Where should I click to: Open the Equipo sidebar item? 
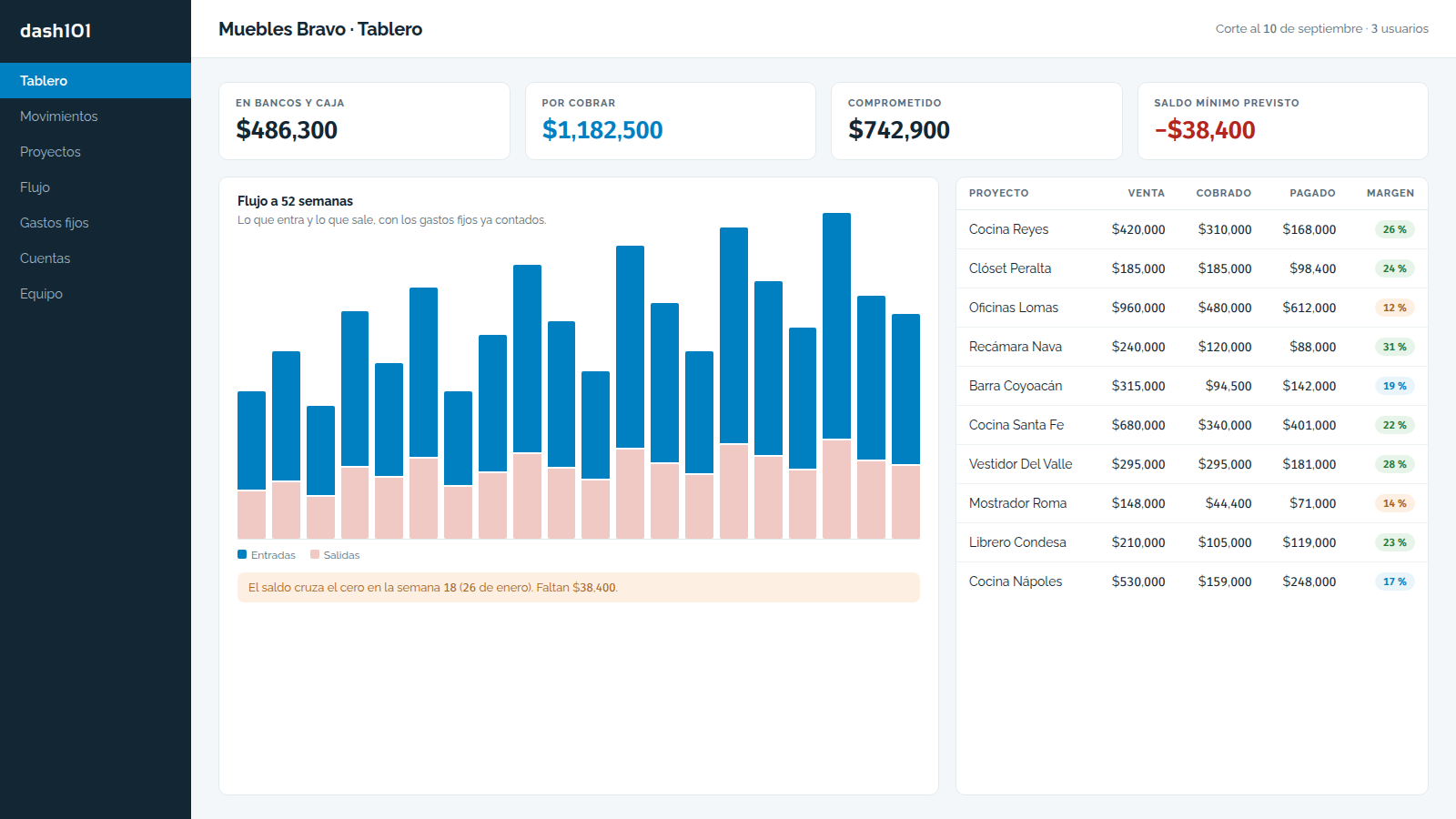click(x=96, y=294)
